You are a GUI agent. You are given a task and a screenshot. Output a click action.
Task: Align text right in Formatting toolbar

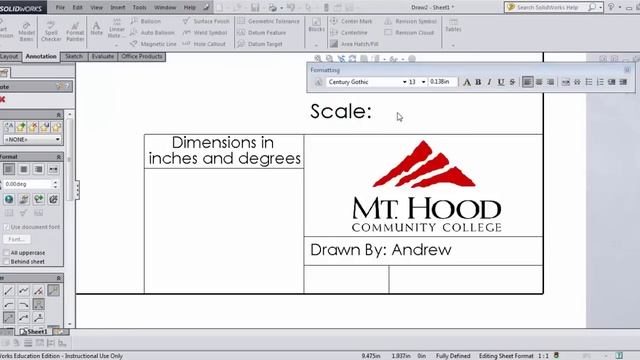coord(551,82)
